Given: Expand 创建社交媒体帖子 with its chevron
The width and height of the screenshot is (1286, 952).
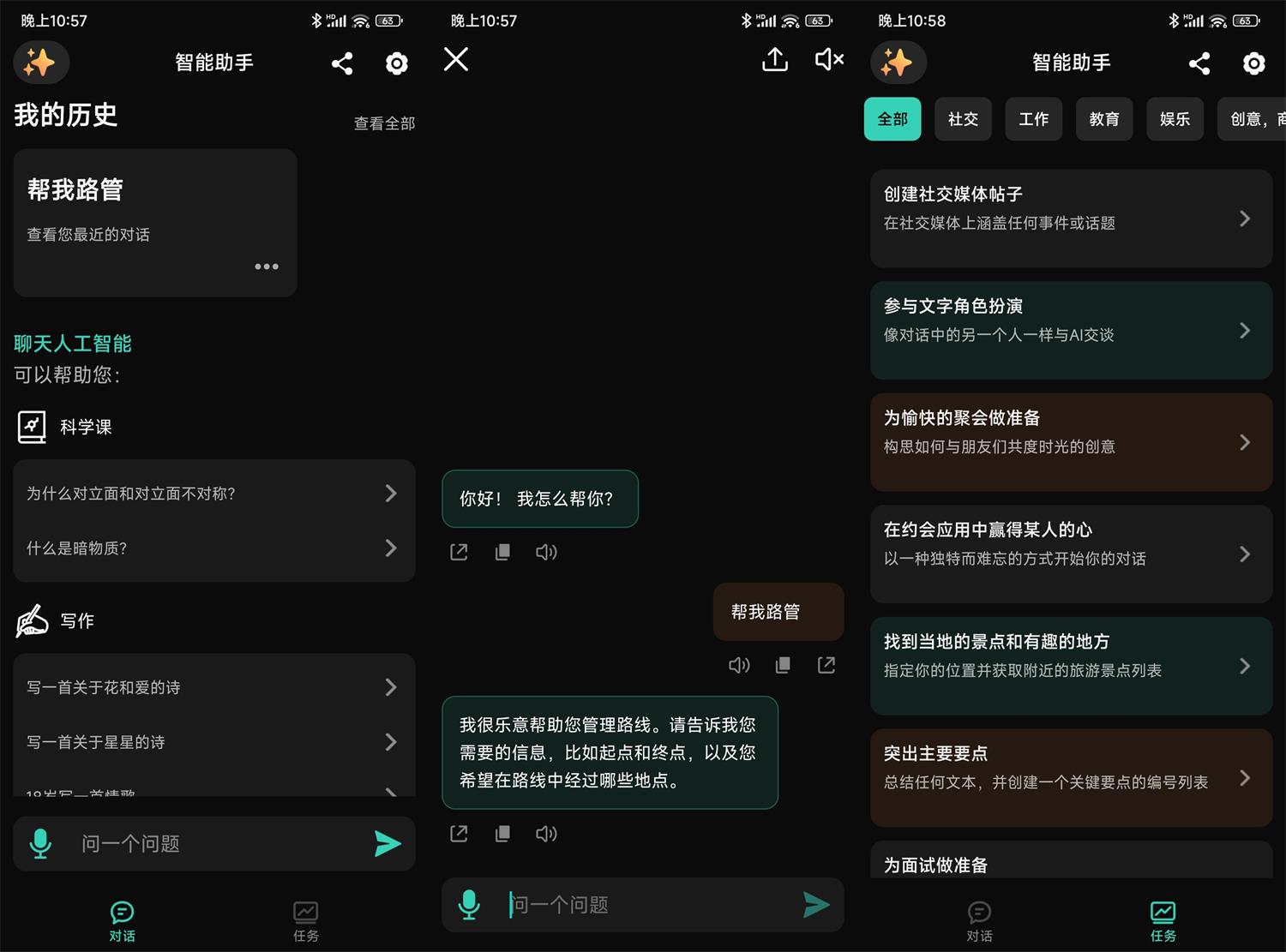Looking at the screenshot, I should 1245,219.
